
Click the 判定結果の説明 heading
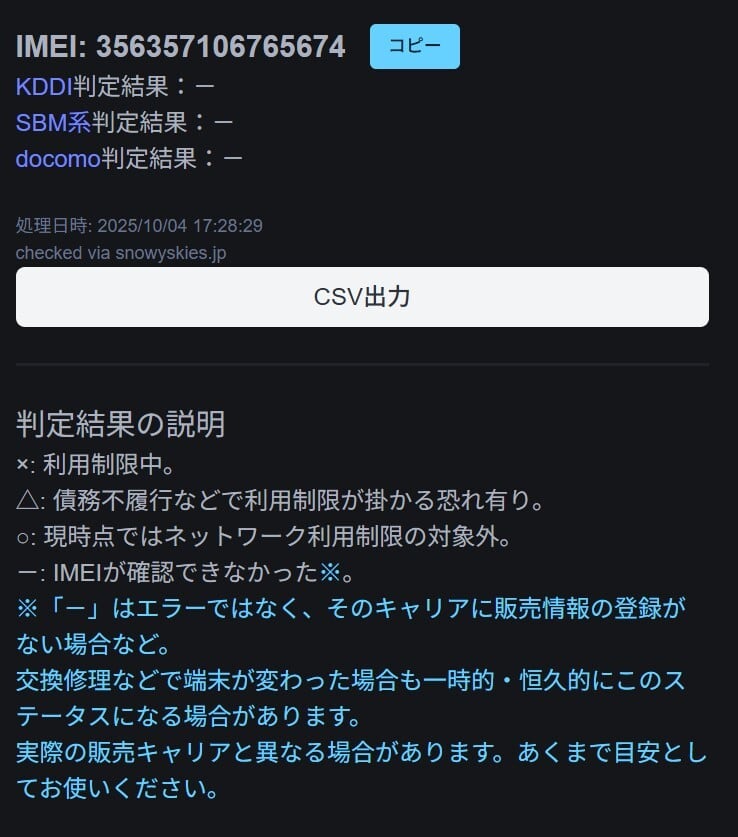(121, 424)
